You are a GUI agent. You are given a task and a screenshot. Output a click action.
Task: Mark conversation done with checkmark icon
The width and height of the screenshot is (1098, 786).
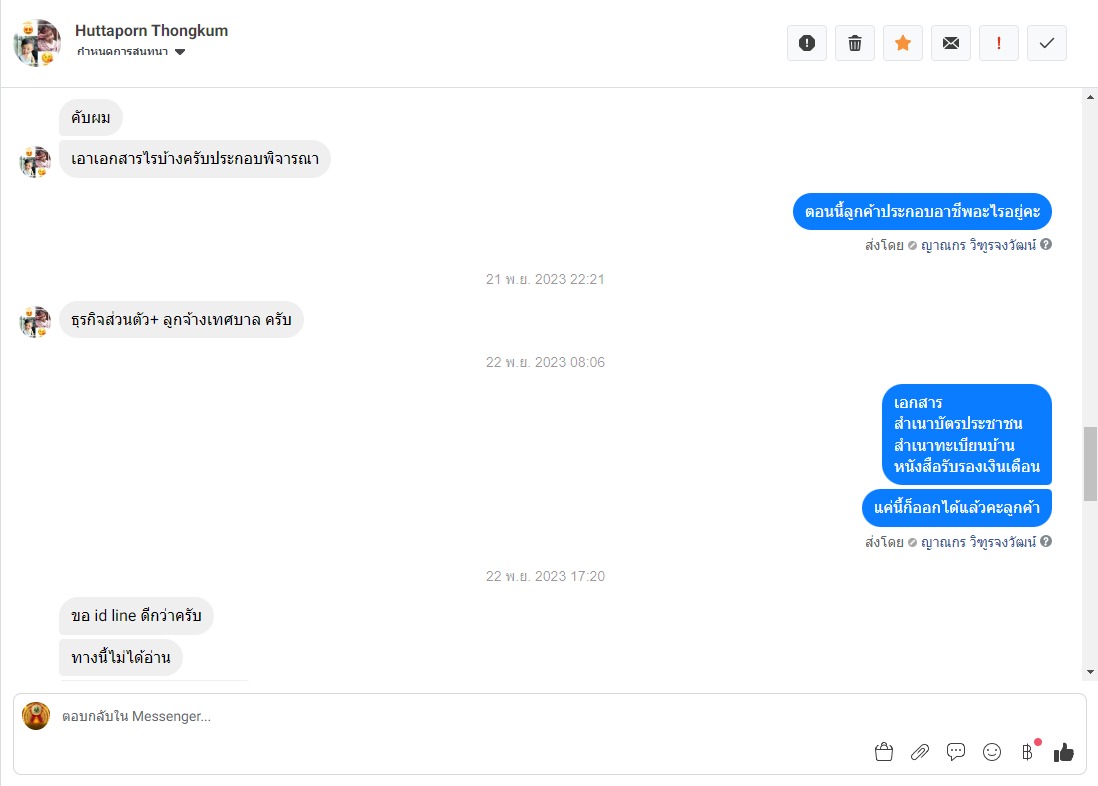coord(1047,43)
